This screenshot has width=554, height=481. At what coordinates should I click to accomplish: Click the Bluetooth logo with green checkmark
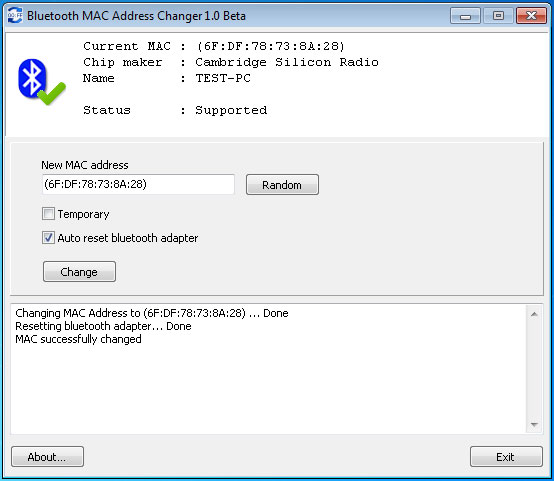[x=42, y=82]
